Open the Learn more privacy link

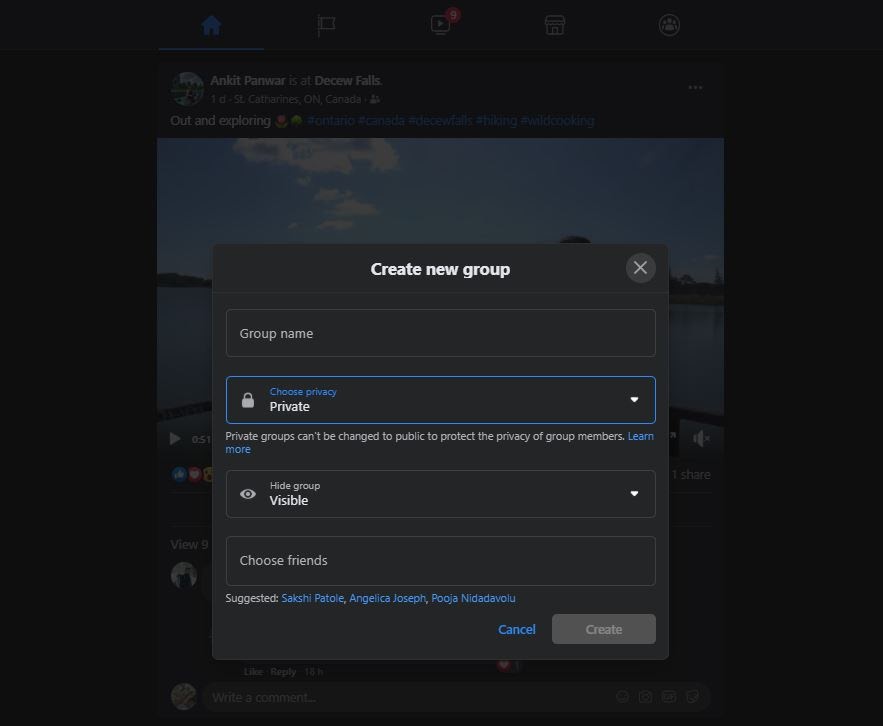641,436
